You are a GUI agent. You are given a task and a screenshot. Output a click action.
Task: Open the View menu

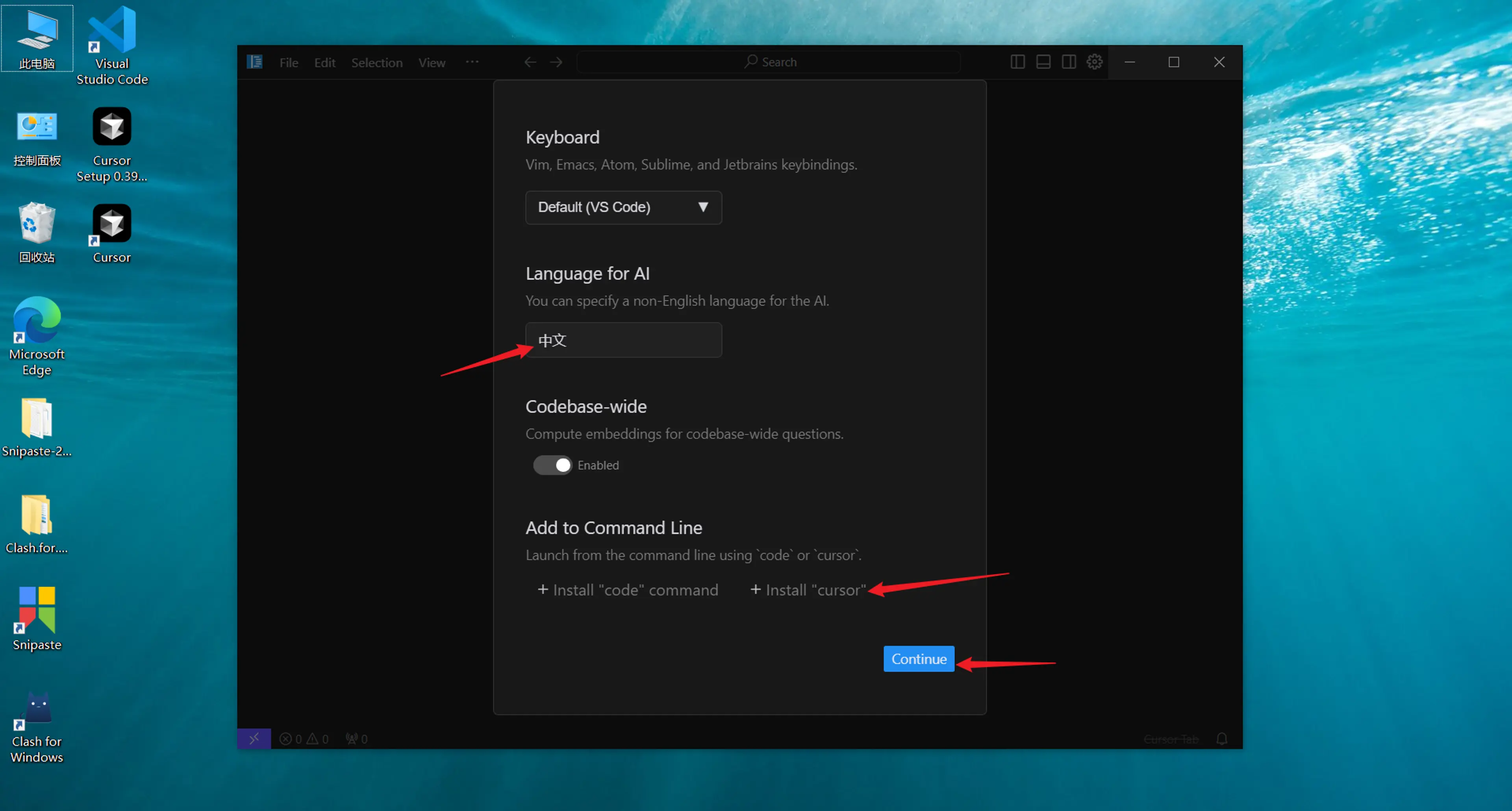432,63
